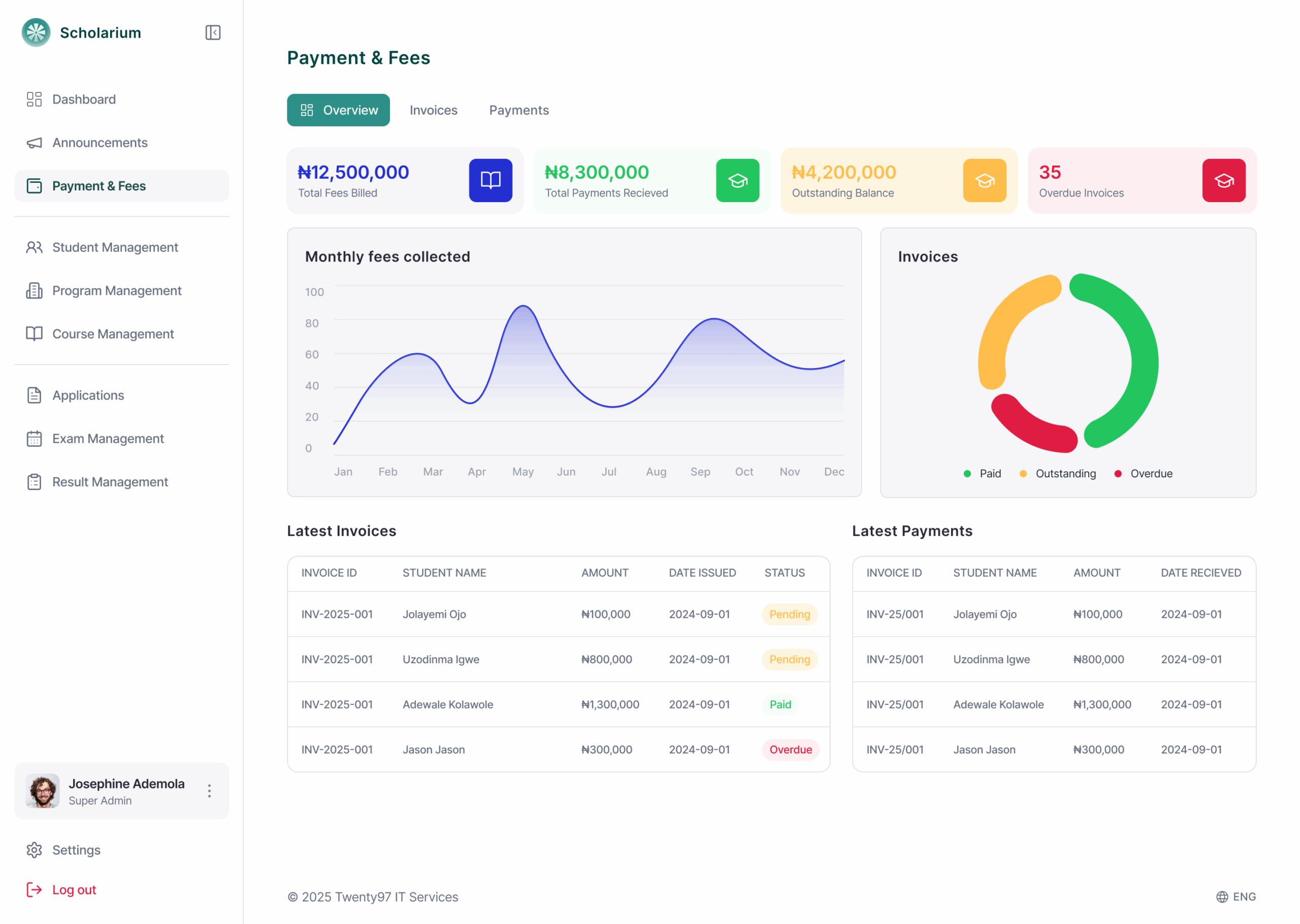Toggle Outstanding legend item
This screenshot has width=1300, height=924.
(x=1058, y=473)
